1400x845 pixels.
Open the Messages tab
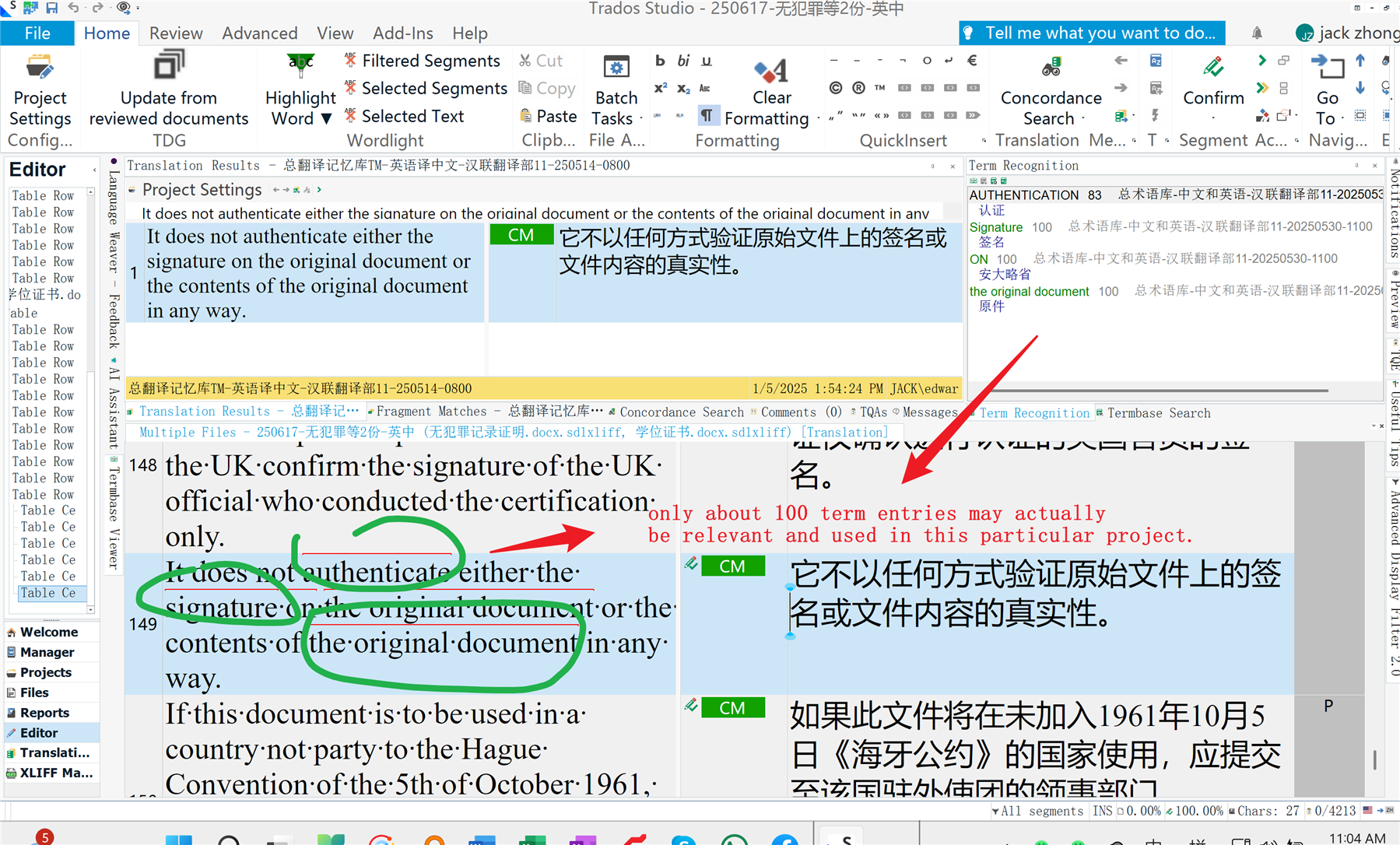[925, 412]
